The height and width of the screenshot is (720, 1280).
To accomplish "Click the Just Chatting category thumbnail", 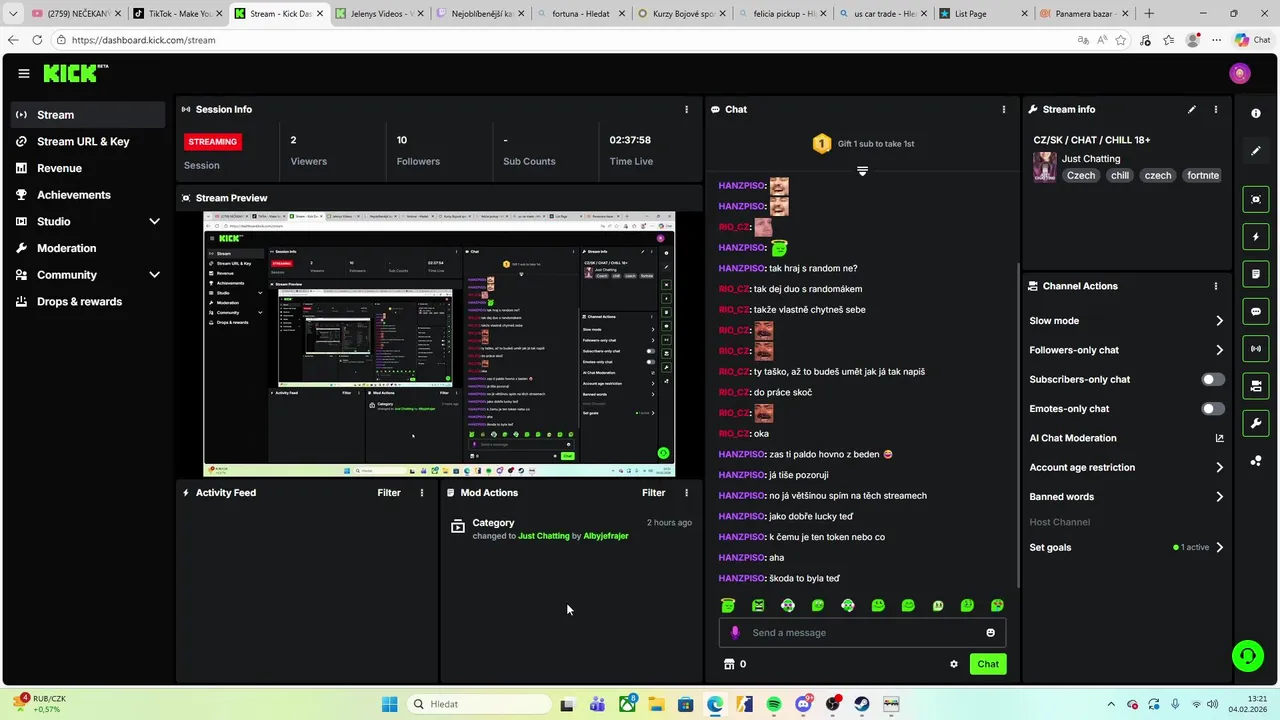I will pos(1045,167).
